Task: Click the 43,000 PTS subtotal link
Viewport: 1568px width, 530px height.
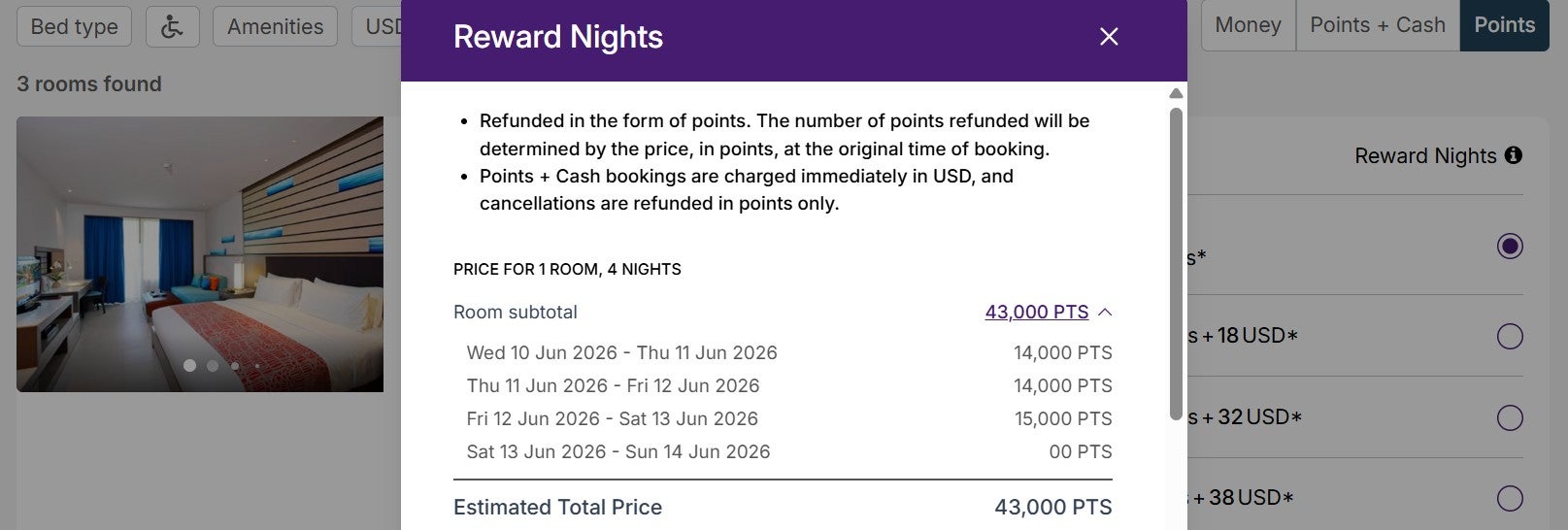Action: coord(1036,313)
